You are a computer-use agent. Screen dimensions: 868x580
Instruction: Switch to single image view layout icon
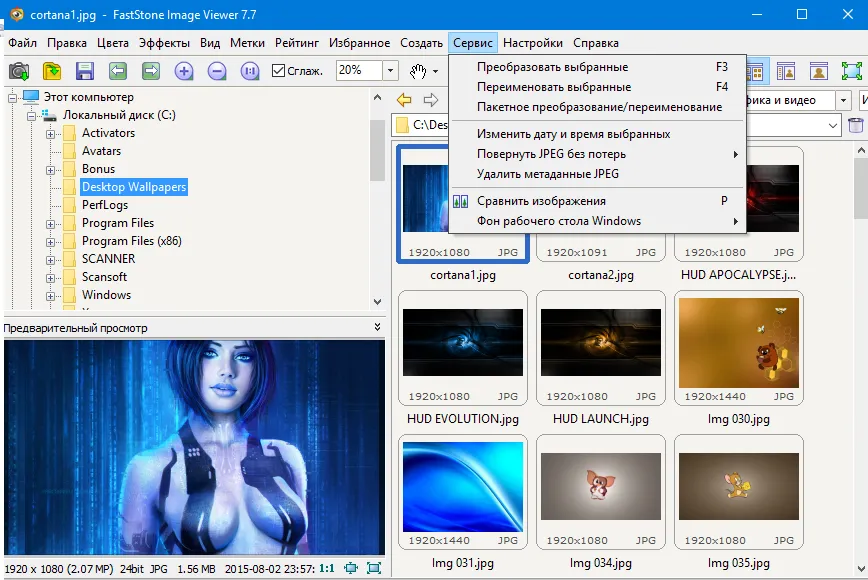[819, 71]
